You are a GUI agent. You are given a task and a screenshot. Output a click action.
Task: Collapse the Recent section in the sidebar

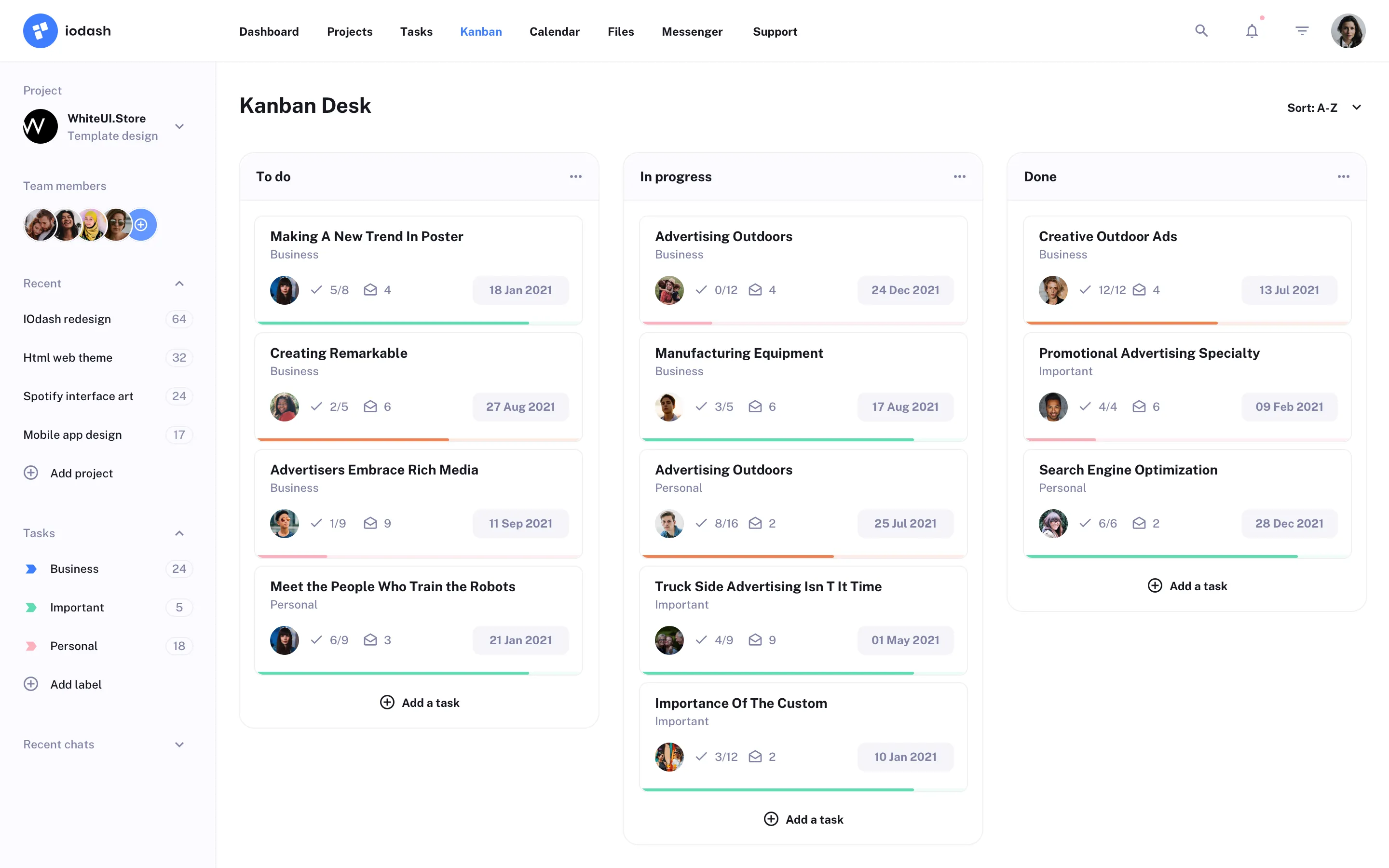[179, 283]
